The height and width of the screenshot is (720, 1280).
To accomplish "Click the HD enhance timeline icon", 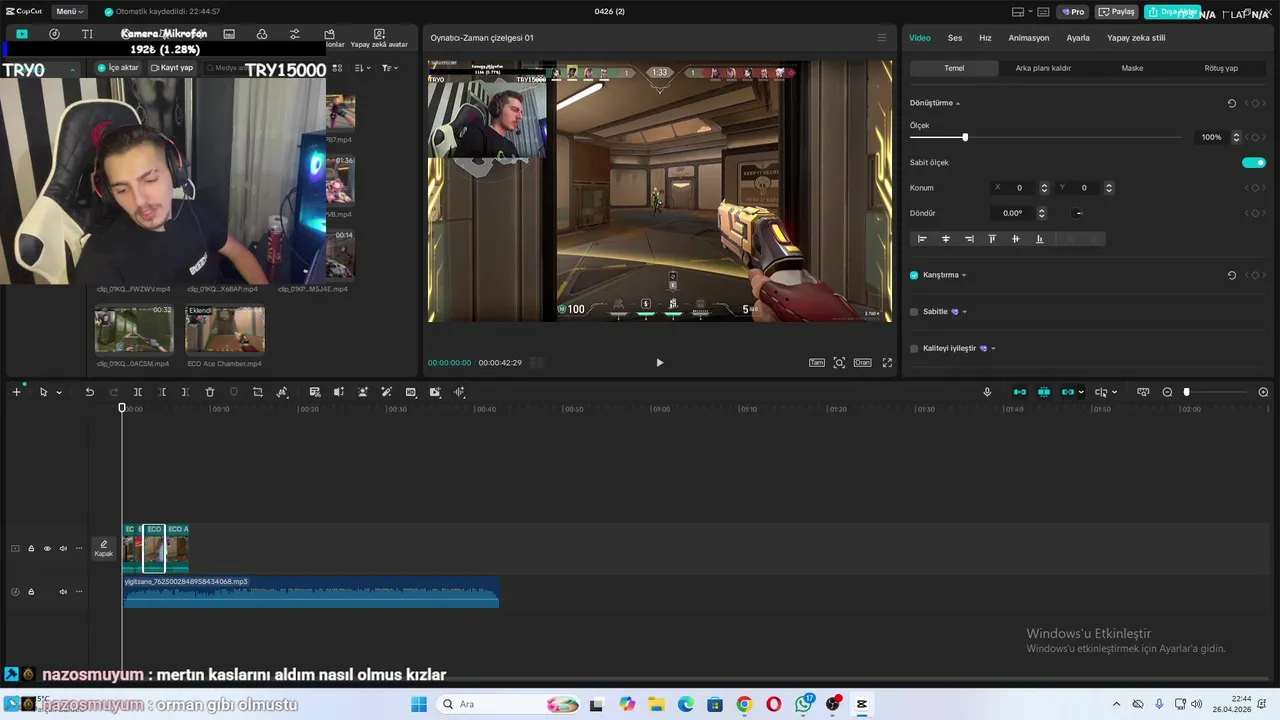I will point(411,392).
